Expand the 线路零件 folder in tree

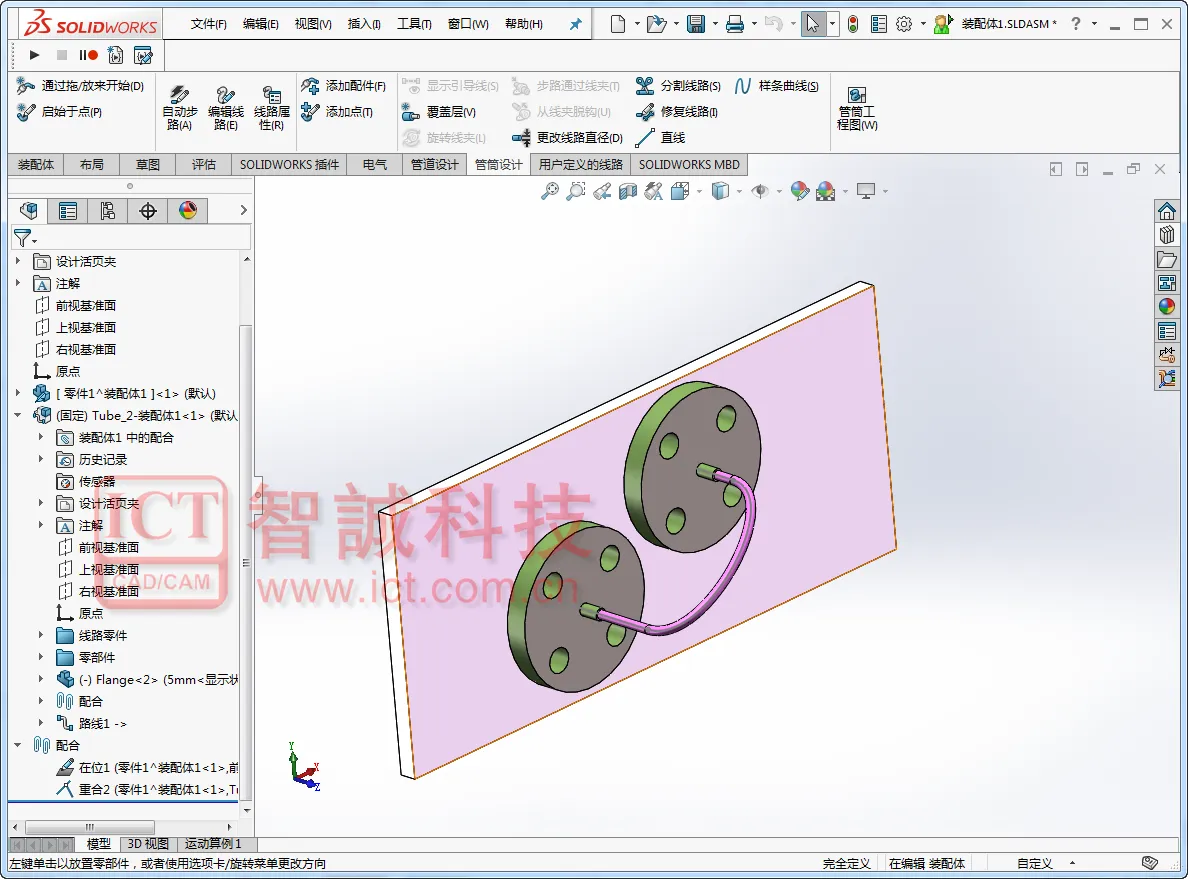(41, 635)
